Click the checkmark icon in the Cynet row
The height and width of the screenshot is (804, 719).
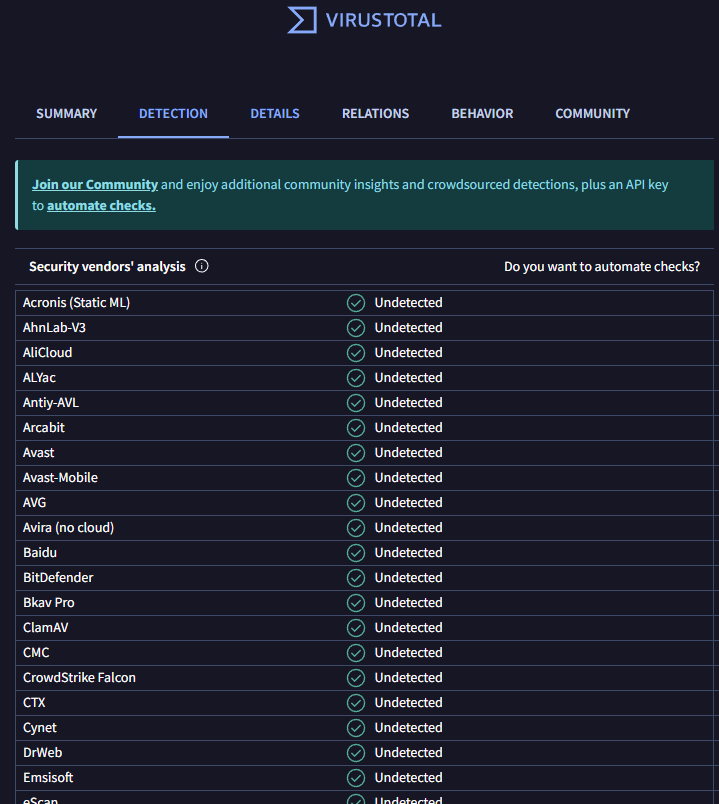point(356,728)
